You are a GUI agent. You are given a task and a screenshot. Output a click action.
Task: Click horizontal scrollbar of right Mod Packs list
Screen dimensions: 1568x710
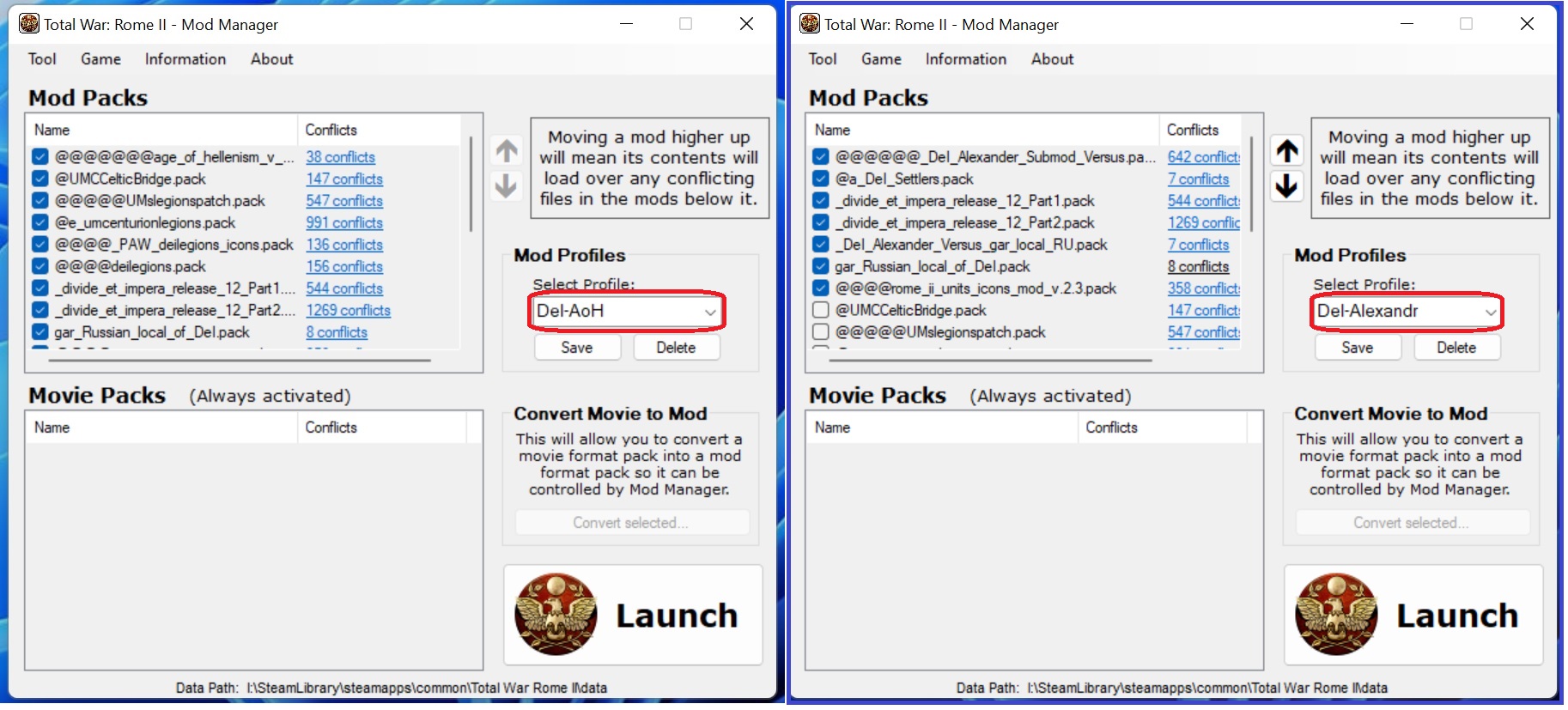[x=990, y=361]
